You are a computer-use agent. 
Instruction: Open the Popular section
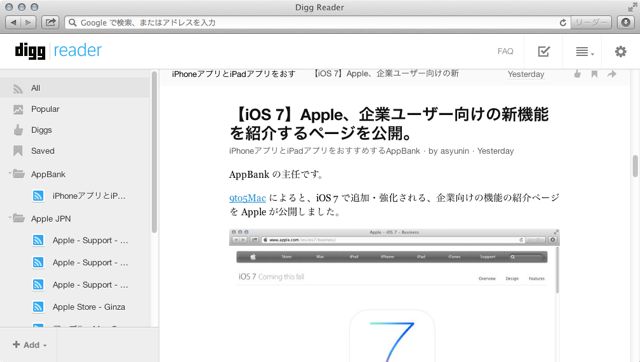(45, 109)
